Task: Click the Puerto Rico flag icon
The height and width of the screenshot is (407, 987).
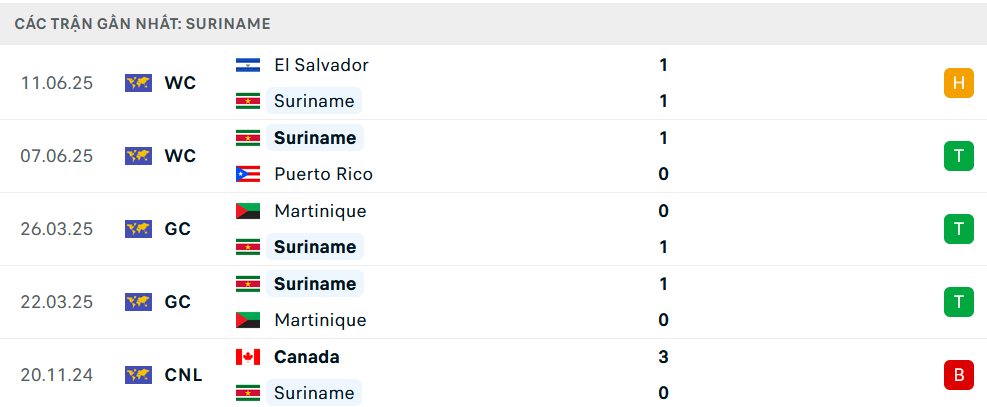Action: tap(248, 174)
